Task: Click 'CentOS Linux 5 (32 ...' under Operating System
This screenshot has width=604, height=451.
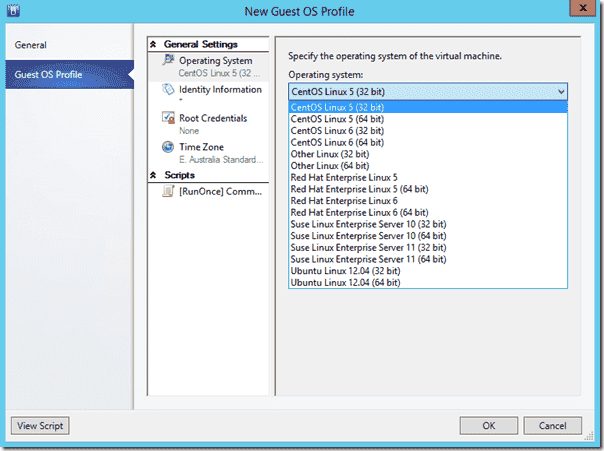Action: pyautogui.click(x=219, y=73)
